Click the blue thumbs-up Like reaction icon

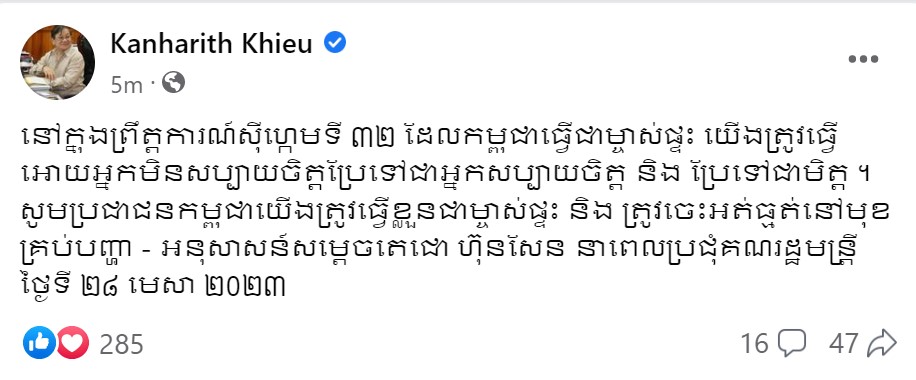(39, 343)
